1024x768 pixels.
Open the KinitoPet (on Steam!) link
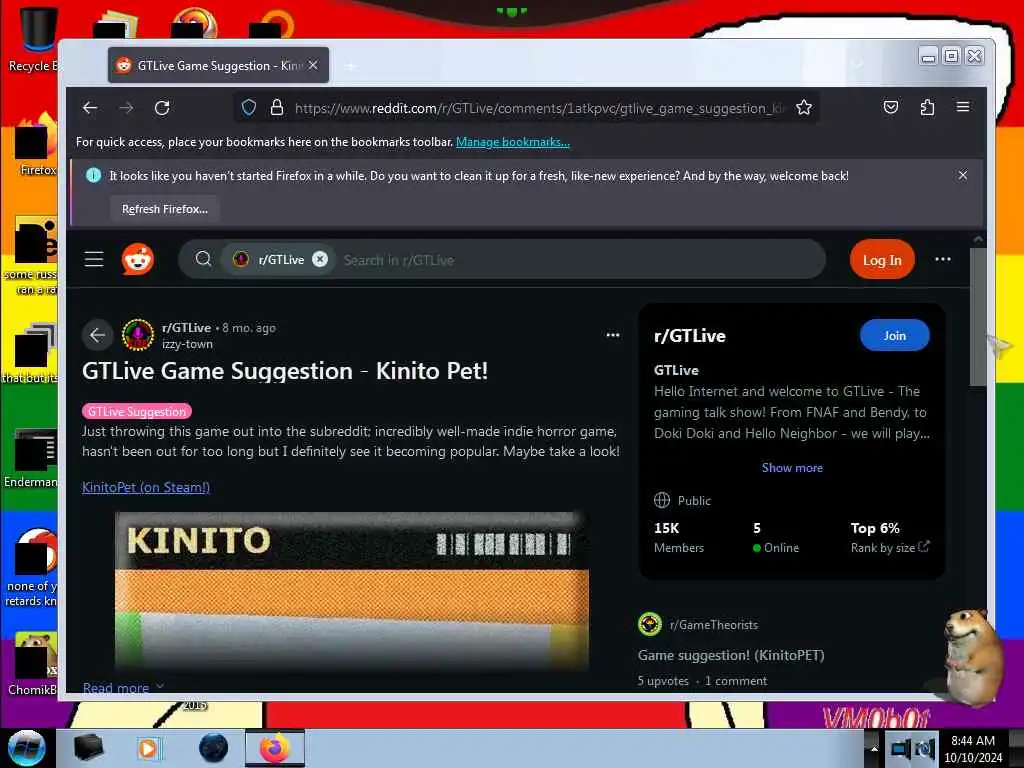(x=146, y=487)
